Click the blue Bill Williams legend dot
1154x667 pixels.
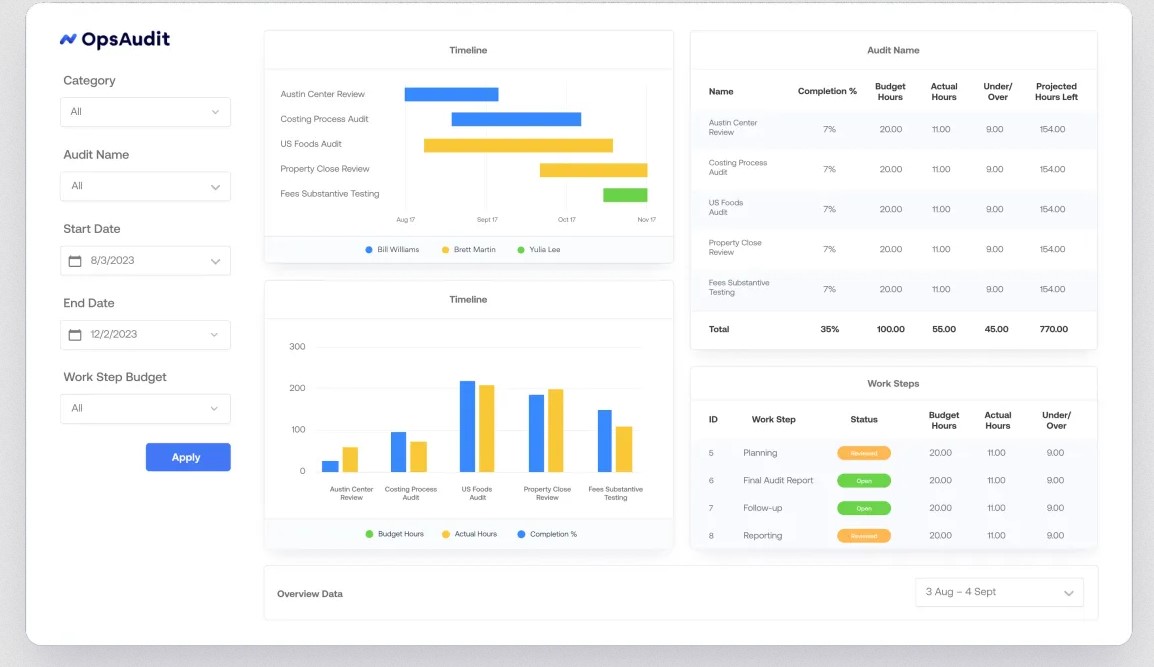coord(369,250)
